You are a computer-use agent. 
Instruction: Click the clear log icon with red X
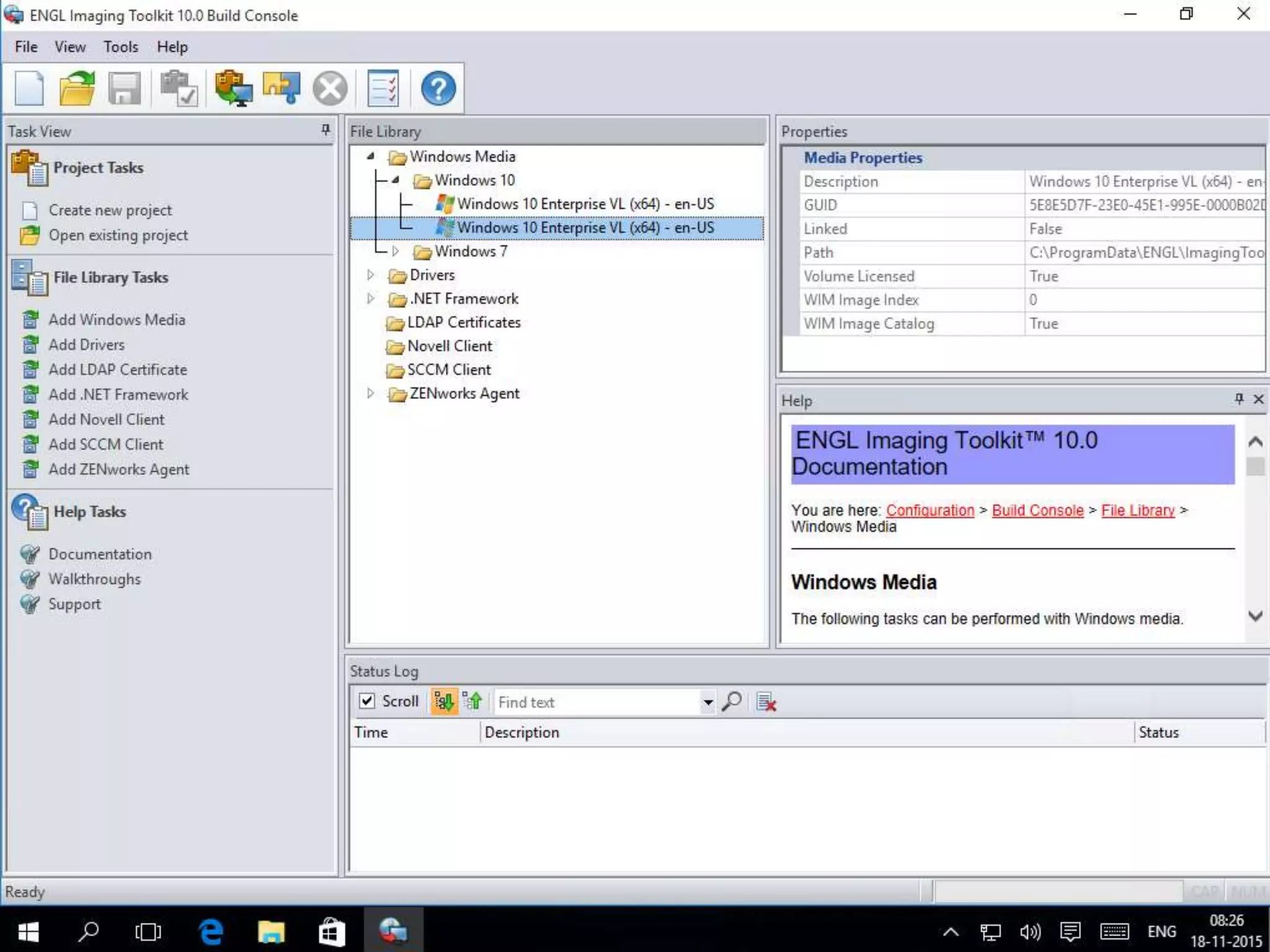pos(766,702)
